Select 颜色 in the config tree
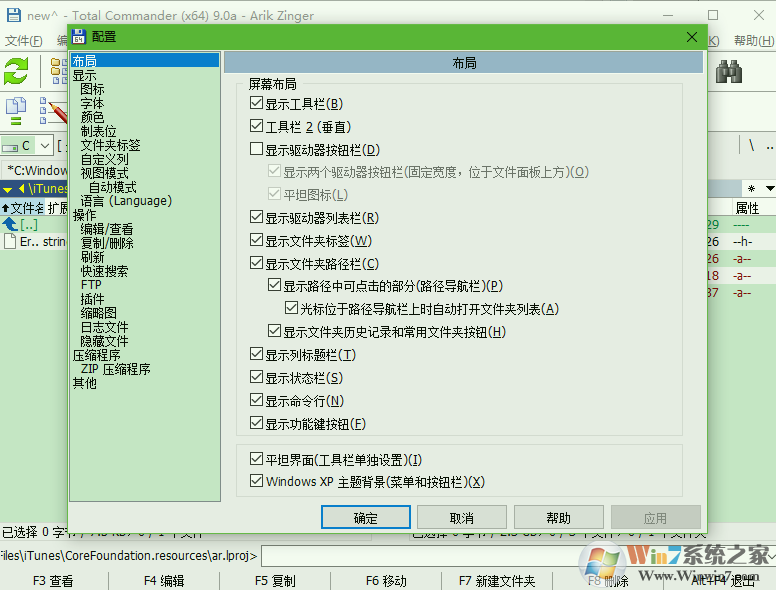This screenshot has height=590, width=776. click(x=93, y=117)
